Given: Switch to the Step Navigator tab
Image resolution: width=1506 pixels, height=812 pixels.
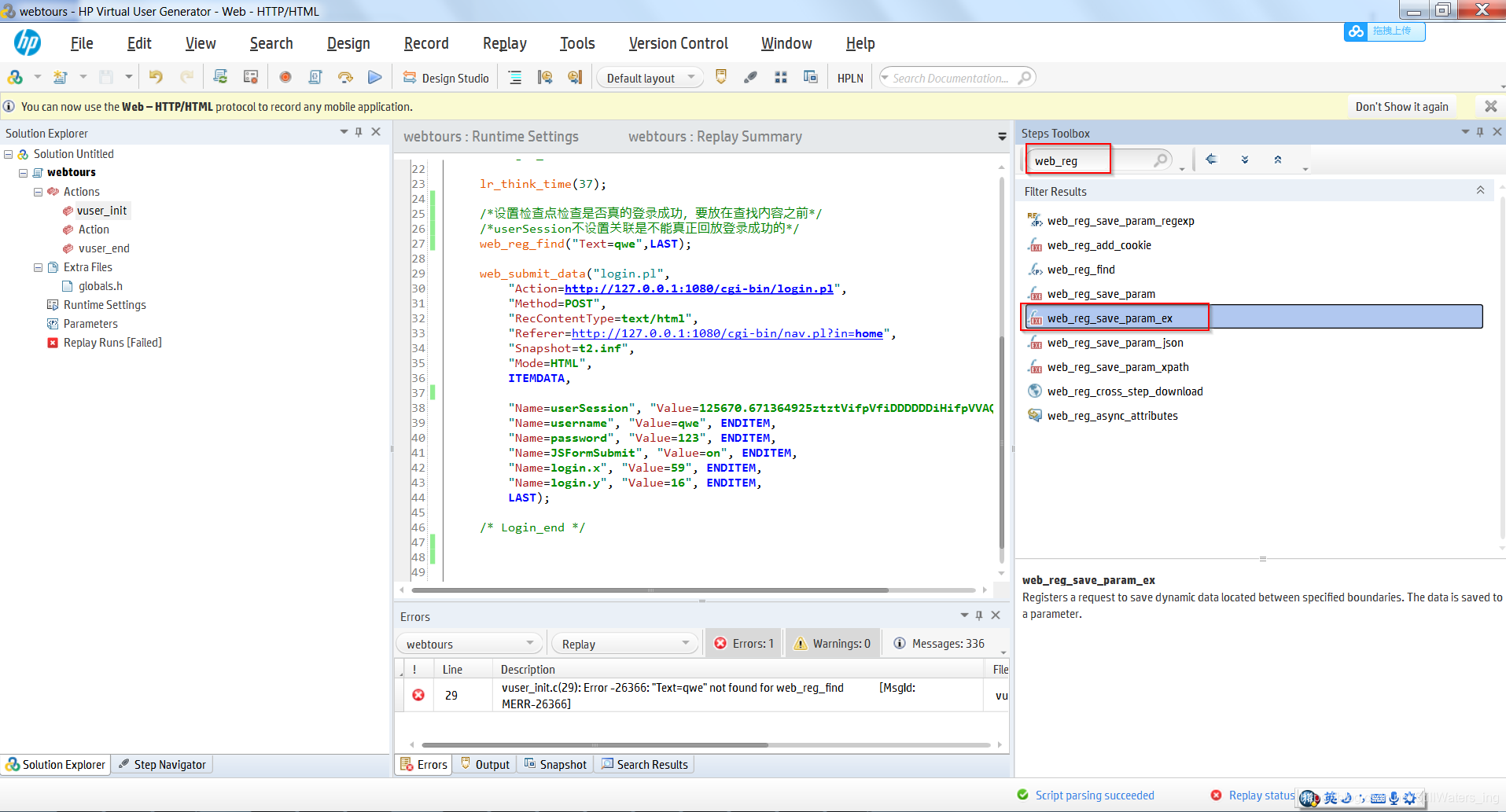Looking at the screenshot, I should click(x=162, y=764).
